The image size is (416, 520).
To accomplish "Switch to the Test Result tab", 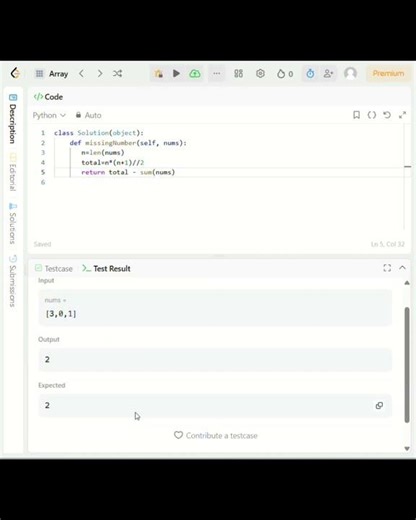I will [x=106, y=269].
